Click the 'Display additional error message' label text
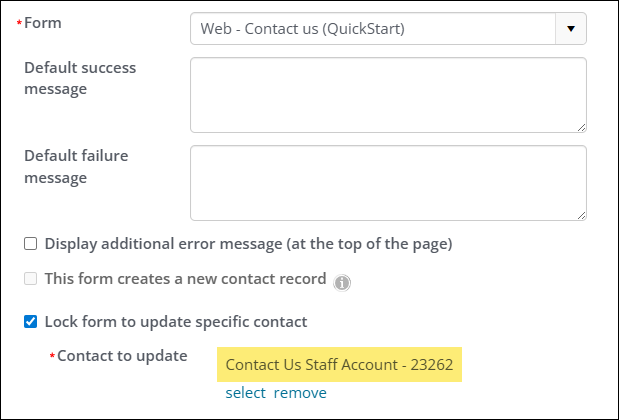 pos(248,243)
